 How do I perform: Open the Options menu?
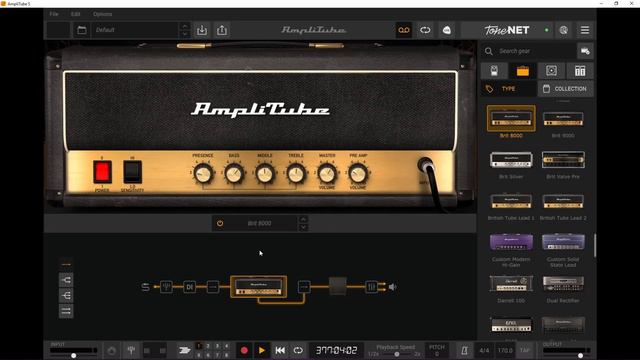click(102, 14)
